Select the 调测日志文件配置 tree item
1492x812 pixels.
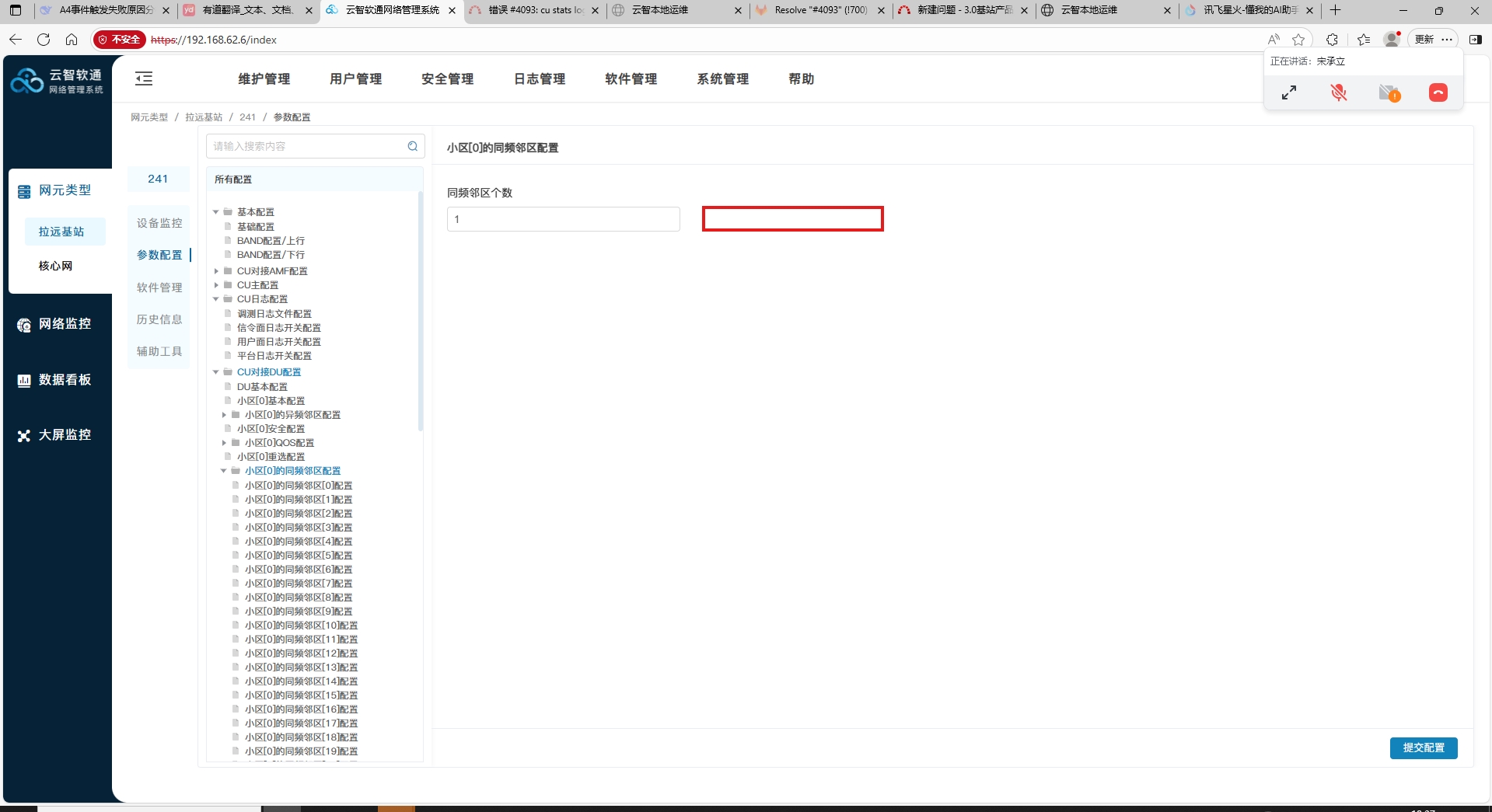click(274, 314)
